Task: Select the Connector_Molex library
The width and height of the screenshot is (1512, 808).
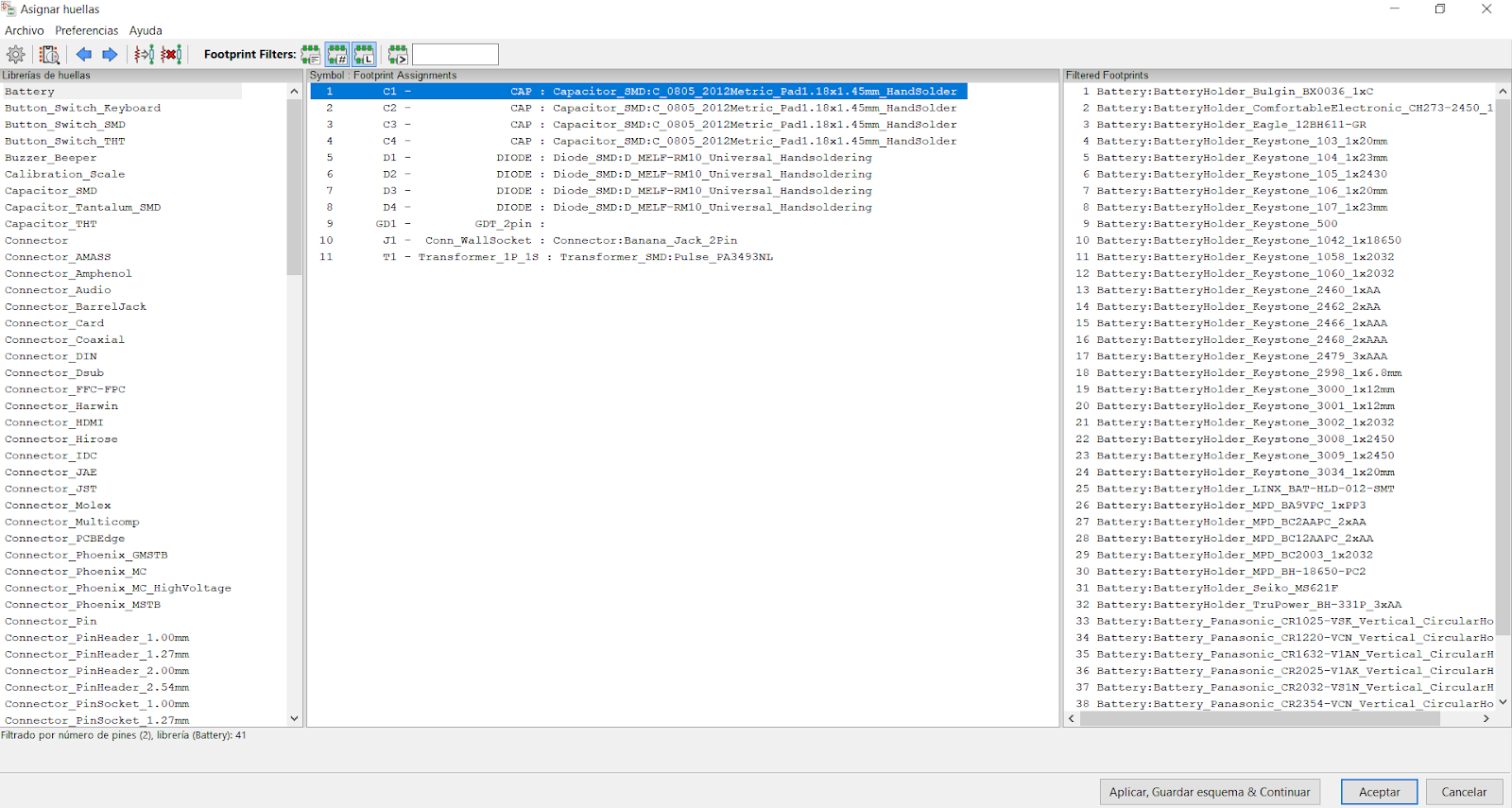Action: click(x=58, y=505)
